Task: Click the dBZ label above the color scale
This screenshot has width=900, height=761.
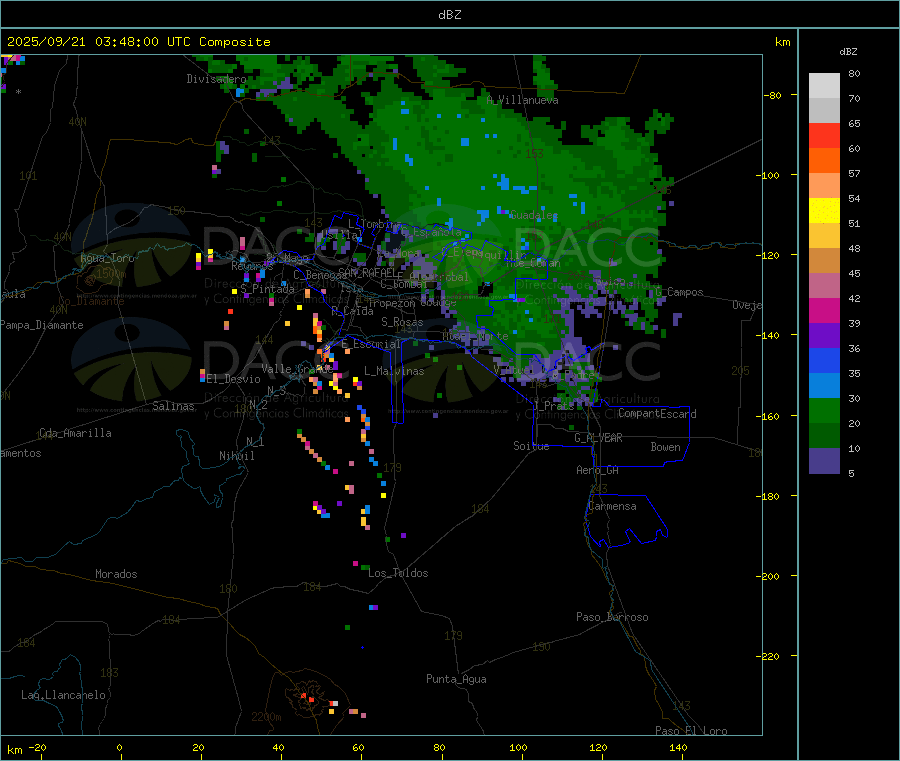Action: pyautogui.click(x=848, y=52)
